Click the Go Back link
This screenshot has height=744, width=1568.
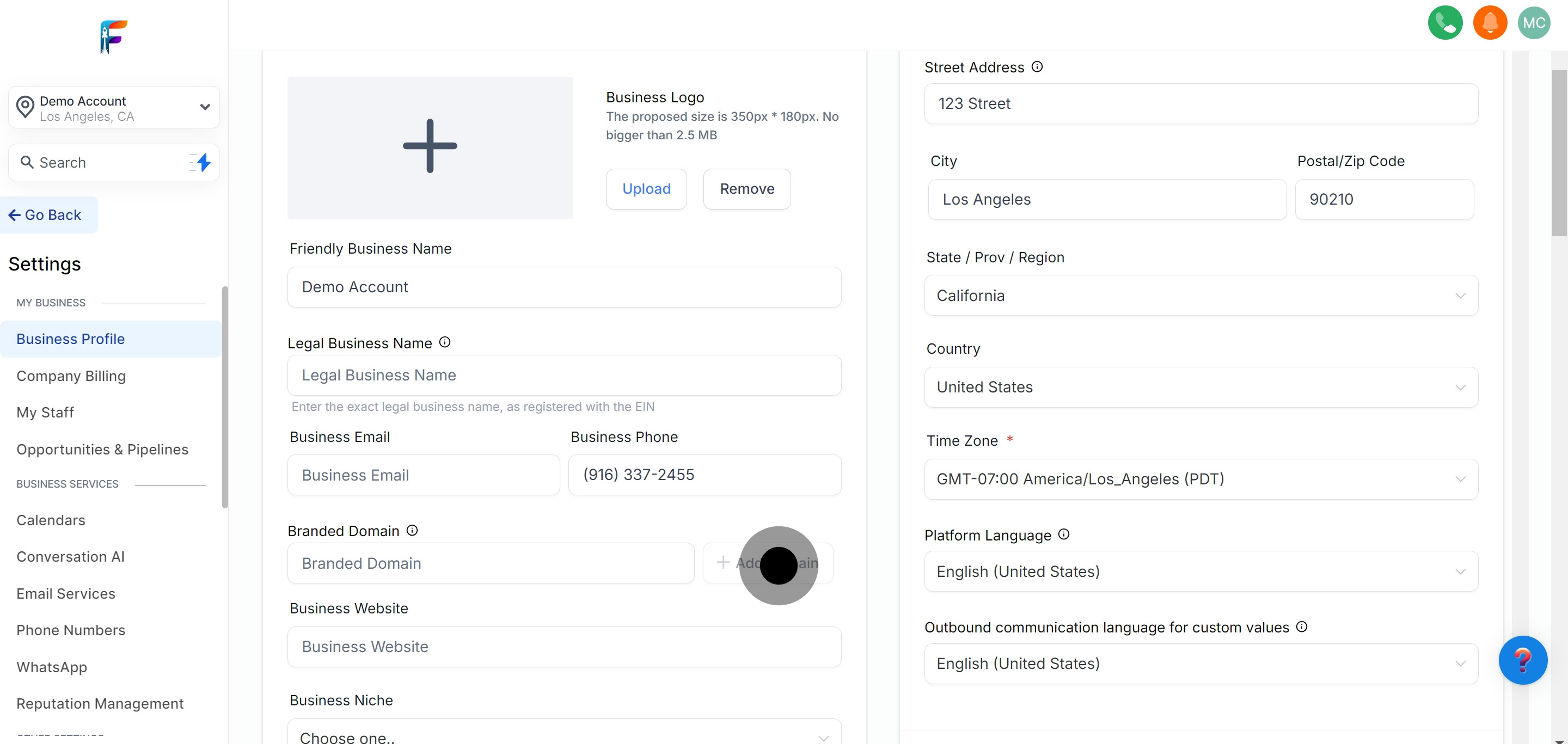click(48, 215)
